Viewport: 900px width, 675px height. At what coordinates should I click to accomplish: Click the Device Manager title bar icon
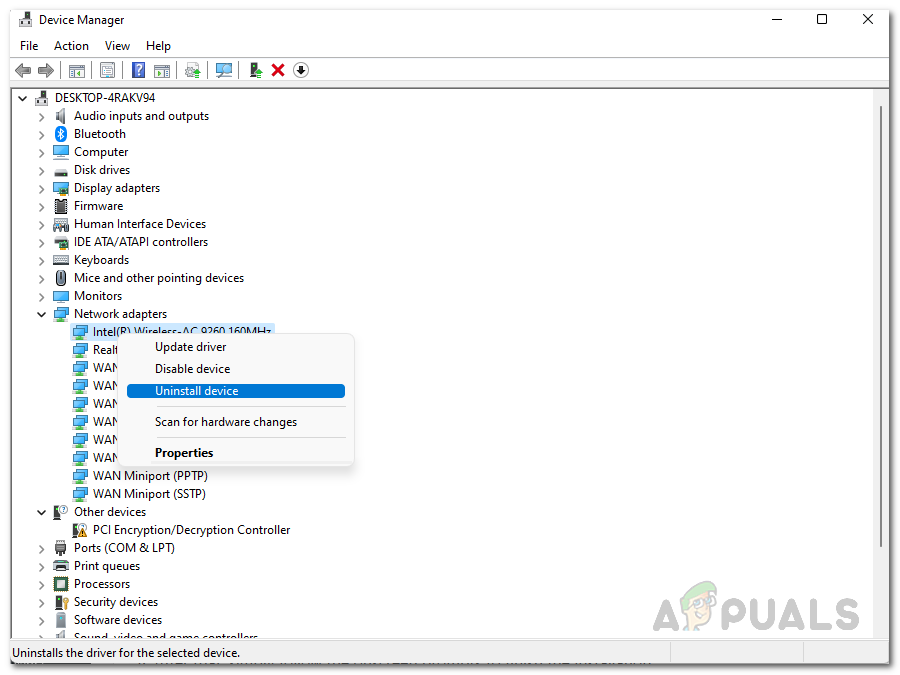pyautogui.click(x=25, y=20)
